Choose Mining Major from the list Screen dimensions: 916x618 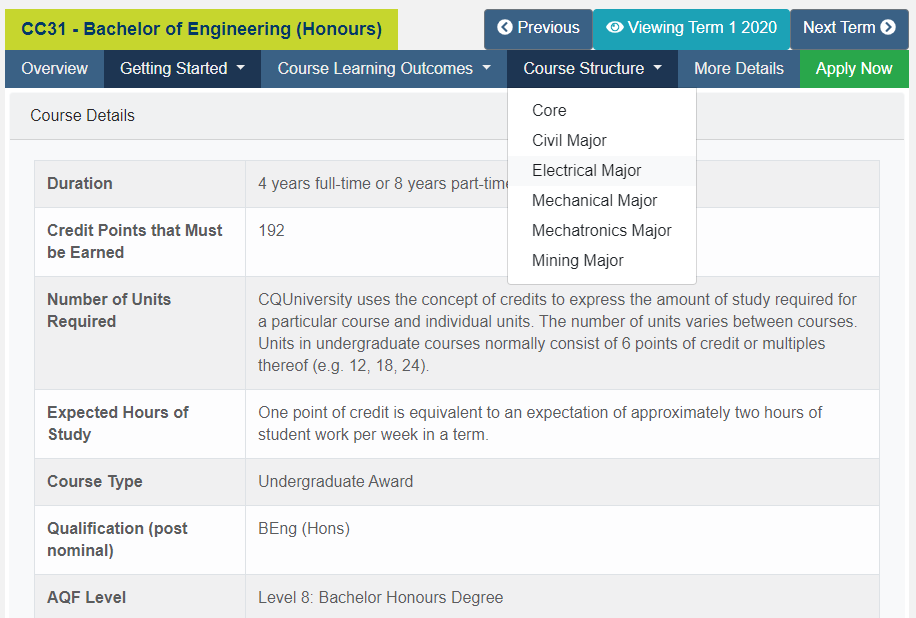tap(577, 261)
